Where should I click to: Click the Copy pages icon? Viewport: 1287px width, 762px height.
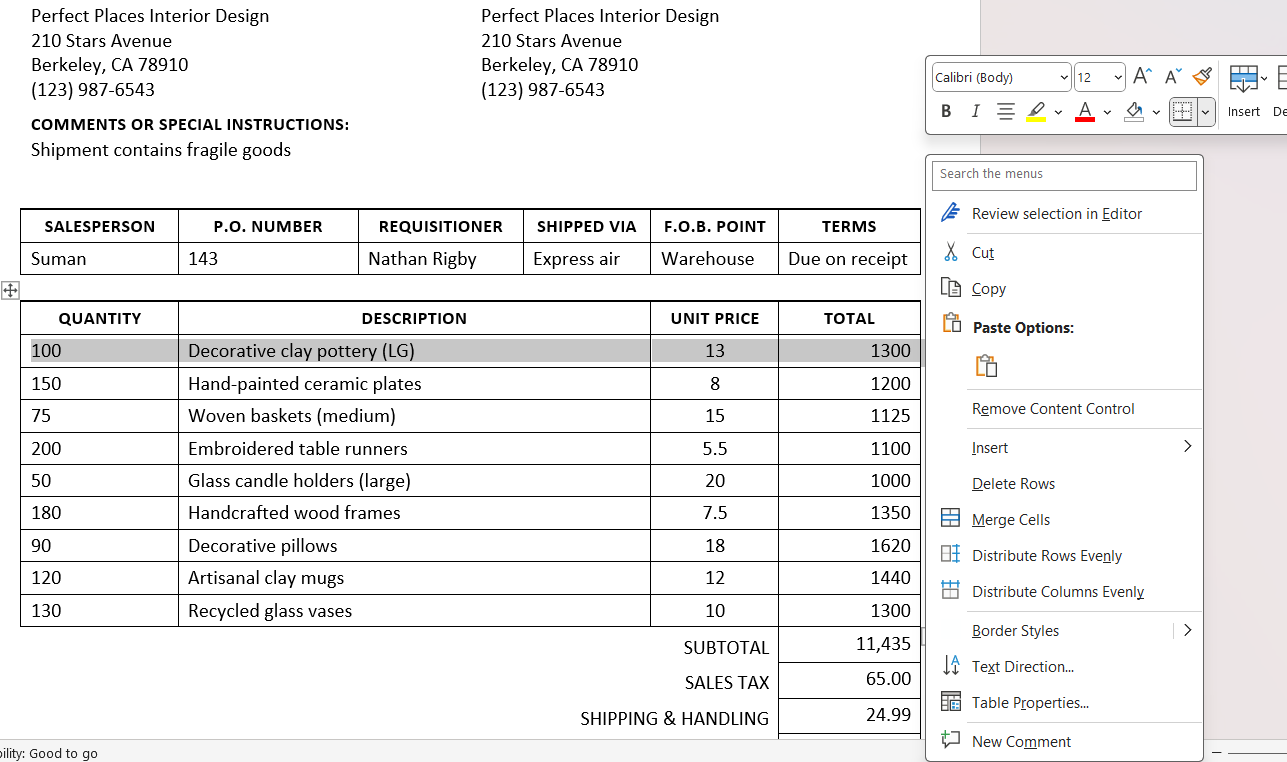(x=951, y=288)
